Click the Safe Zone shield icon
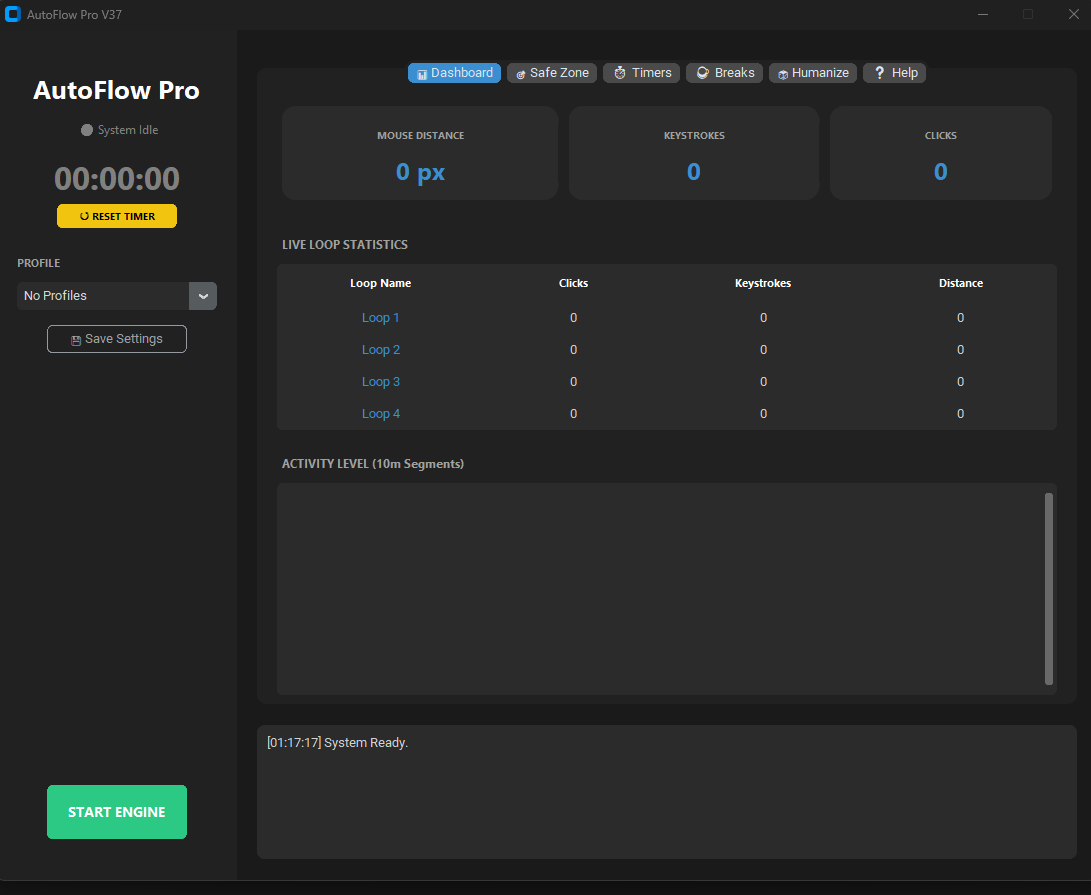The image size is (1091, 895). [519, 72]
